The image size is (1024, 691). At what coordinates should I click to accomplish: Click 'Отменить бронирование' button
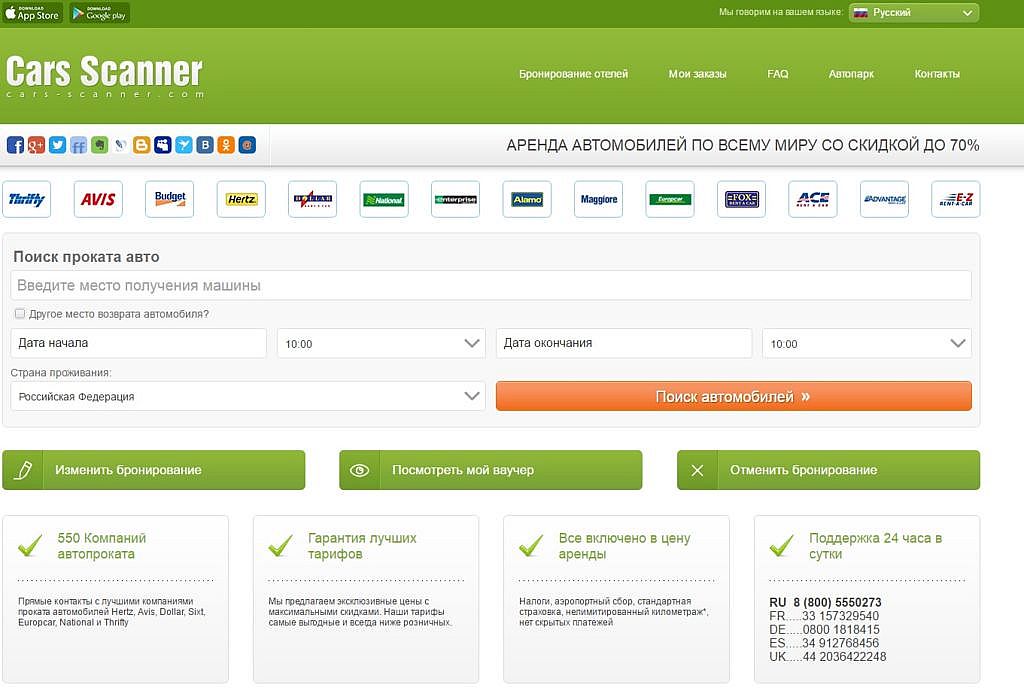point(828,470)
